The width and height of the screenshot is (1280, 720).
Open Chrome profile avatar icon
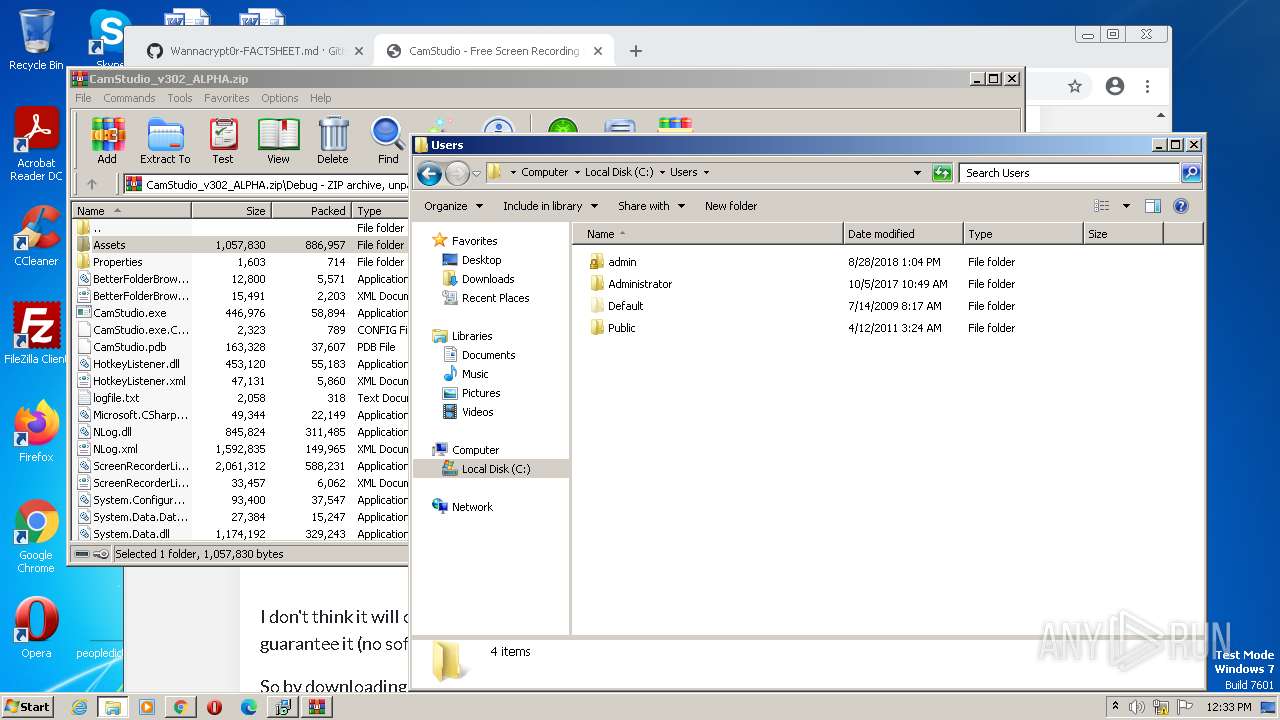pos(1115,87)
